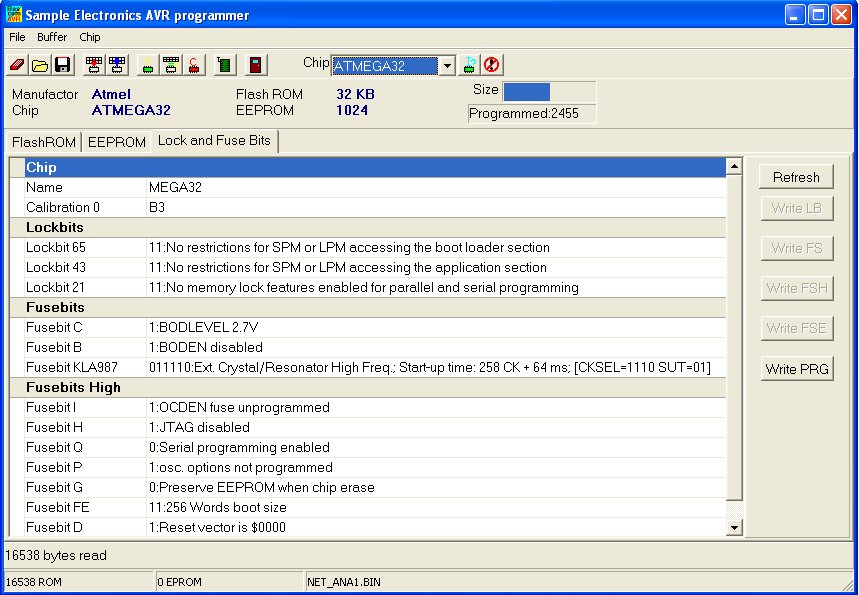Switch to the FlashROM tab
Screen dimensions: 859x595
tap(43, 142)
